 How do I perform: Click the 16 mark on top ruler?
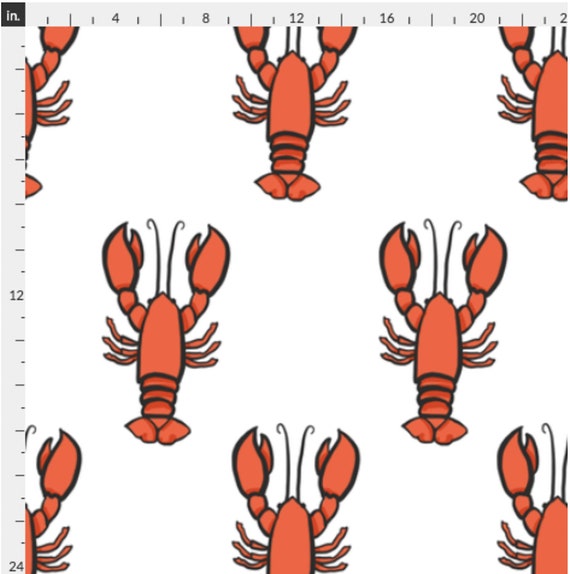point(387,18)
